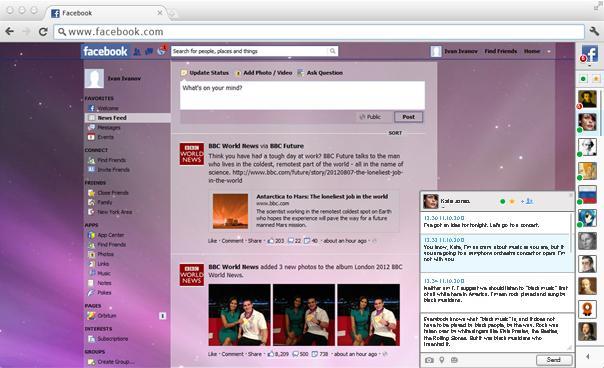Open friend requests icon in Facebook header
Screen dimensions: 604x368
[x=137, y=51]
